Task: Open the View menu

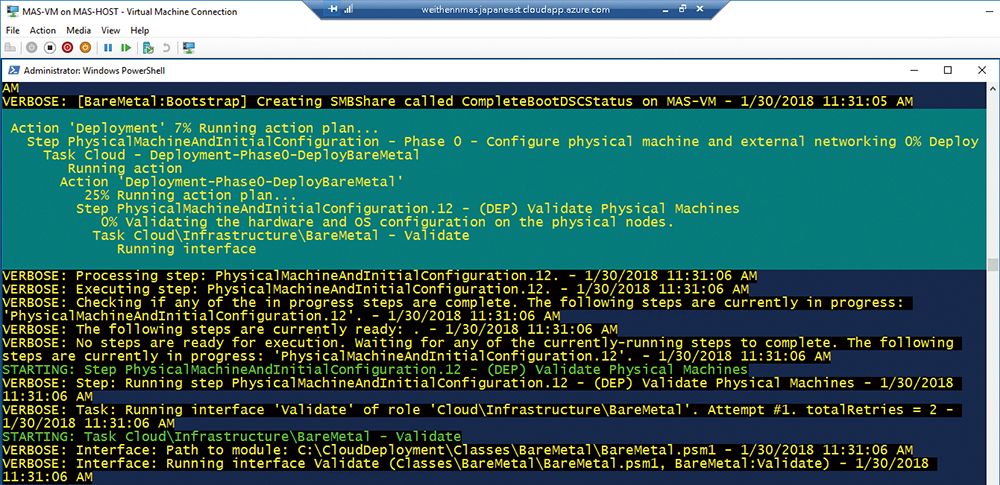Action: pyautogui.click(x=110, y=30)
